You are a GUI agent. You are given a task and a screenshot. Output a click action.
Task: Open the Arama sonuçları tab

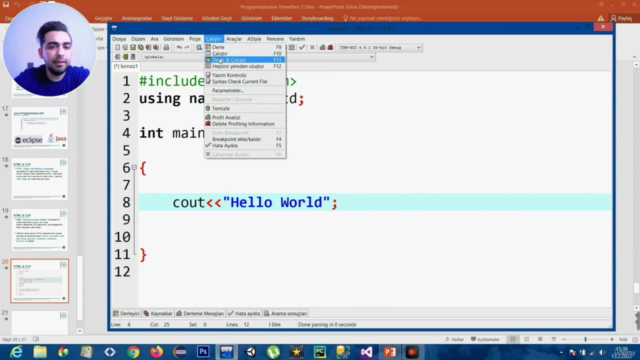tap(285, 313)
